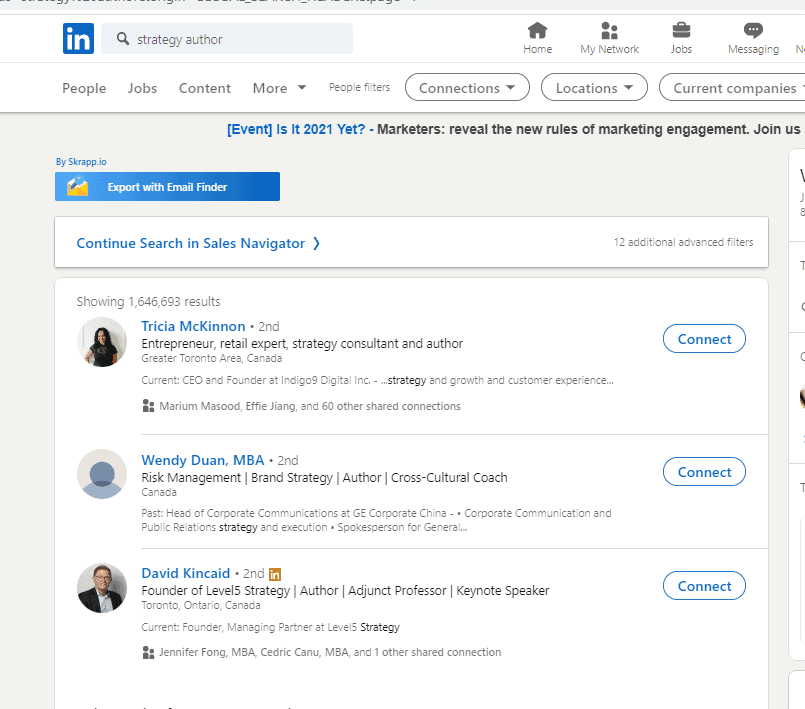Image resolution: width=805 pixels, height=709 pixels.
Task: Open Messaging from the top bar
Action: point(753,38)
